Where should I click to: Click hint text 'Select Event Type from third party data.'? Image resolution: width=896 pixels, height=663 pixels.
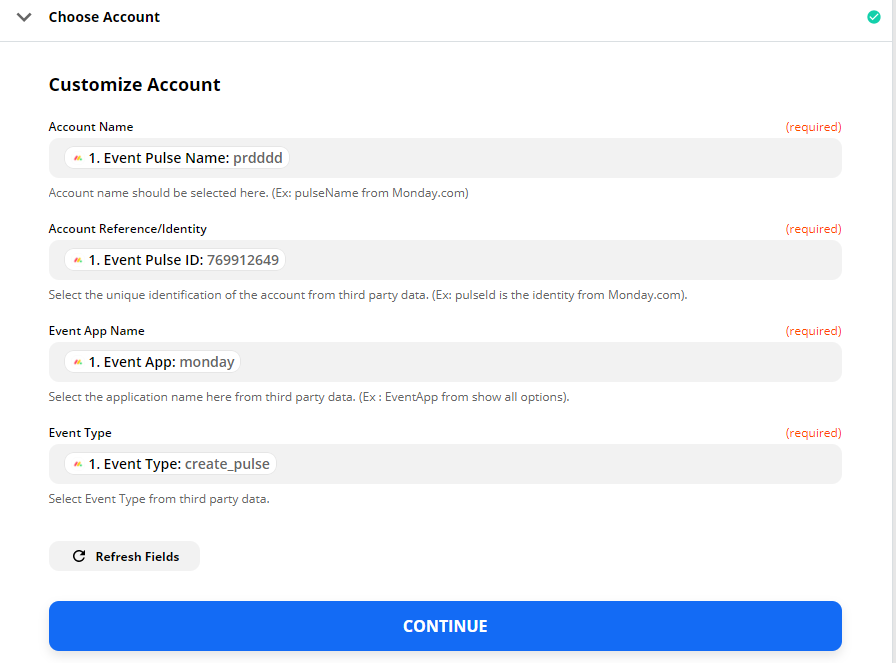[x=159, y=499]
